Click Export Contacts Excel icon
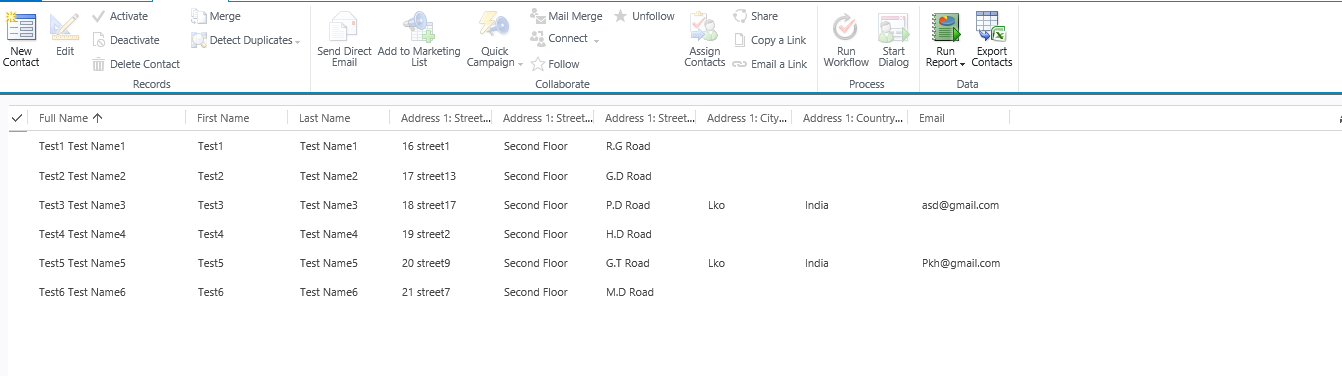The image size is (1342, 376). click(x=991, y=26)
